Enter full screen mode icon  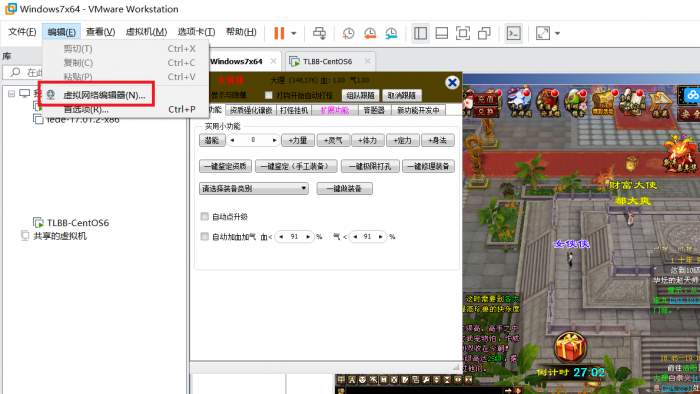click(463, 33)
